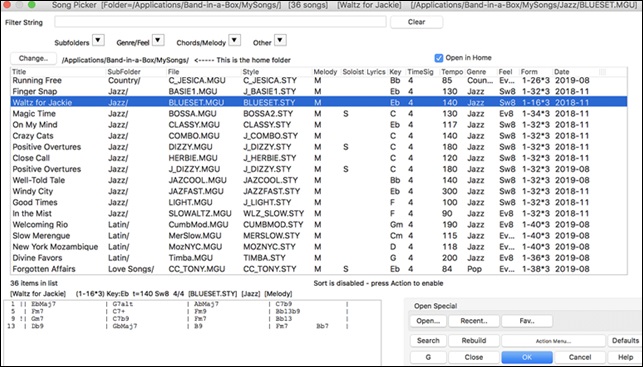The image size is (643, 367).
Task: Click the CC_TONY.STY style cell
Action: pos(269,269)
